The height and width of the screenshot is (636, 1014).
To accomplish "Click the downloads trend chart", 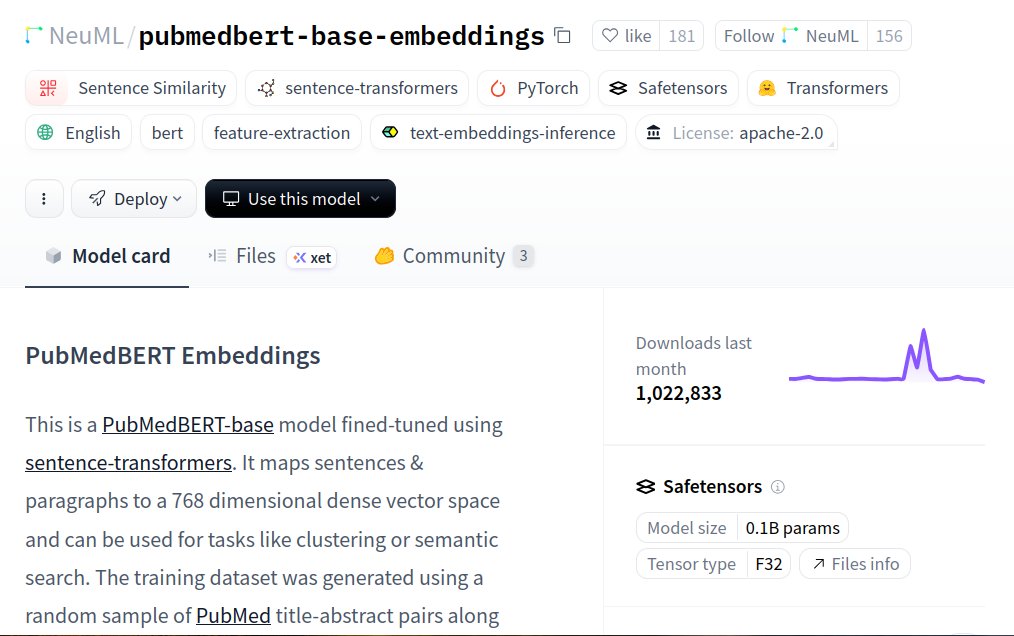I will (887, 356).
